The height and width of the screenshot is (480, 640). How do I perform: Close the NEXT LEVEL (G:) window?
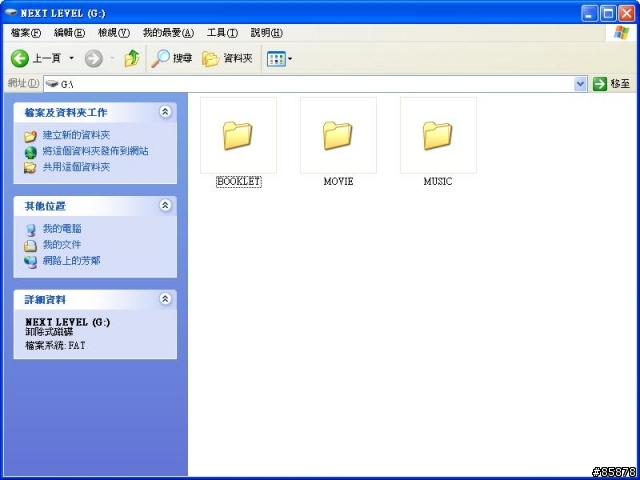(x=627, y=14)
